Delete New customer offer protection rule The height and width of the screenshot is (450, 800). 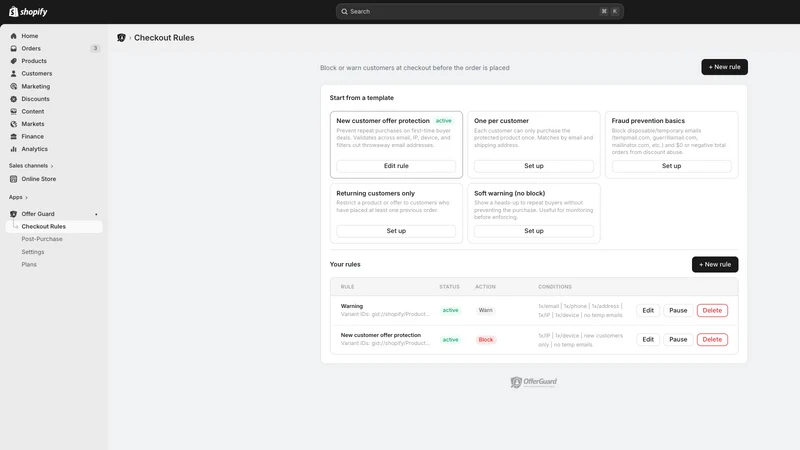point(712,339)
